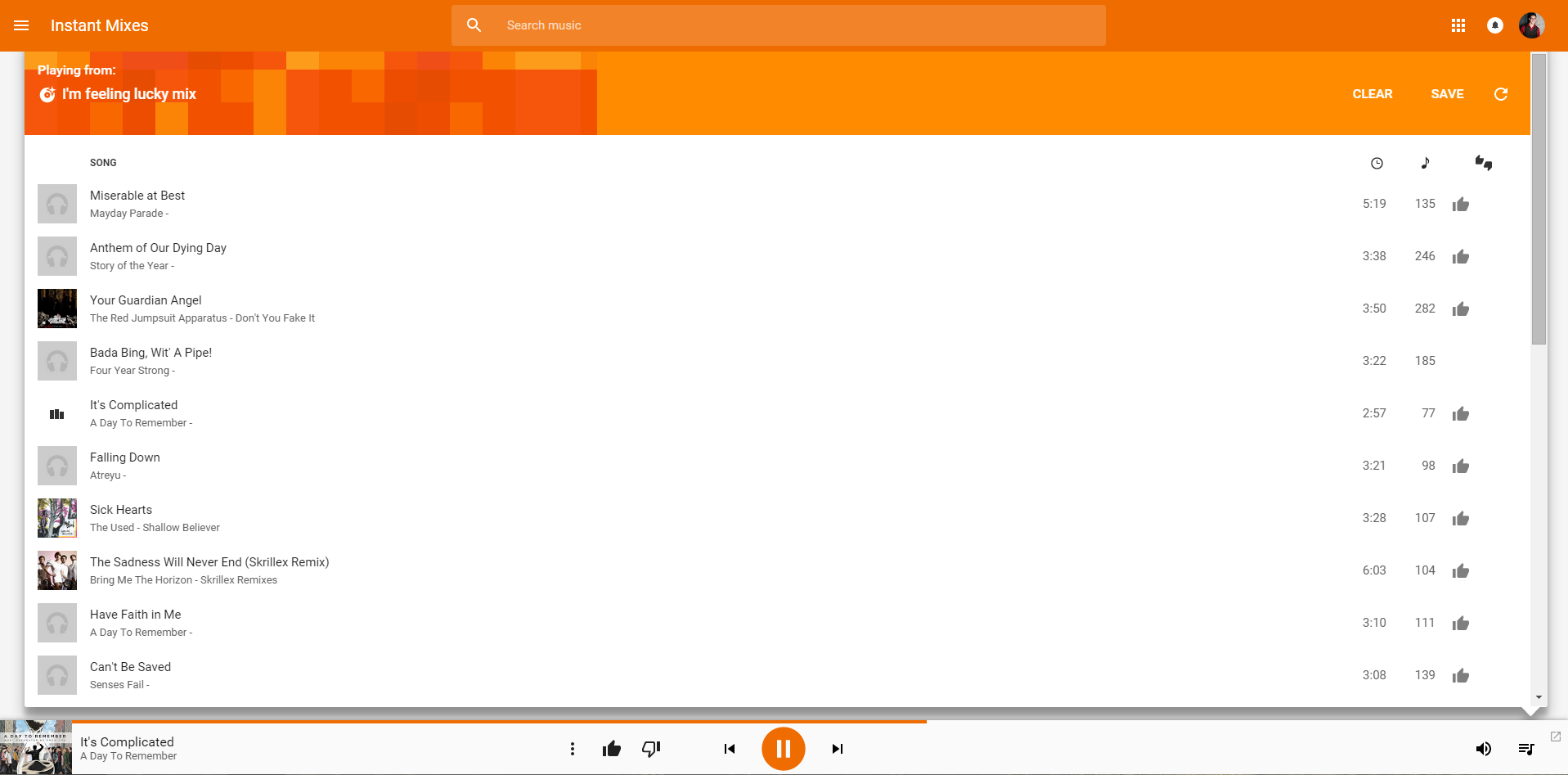Open mini player popout icon
Image resolution: width=1568 pixels, height=775 pixels.
coord(1556,737)
